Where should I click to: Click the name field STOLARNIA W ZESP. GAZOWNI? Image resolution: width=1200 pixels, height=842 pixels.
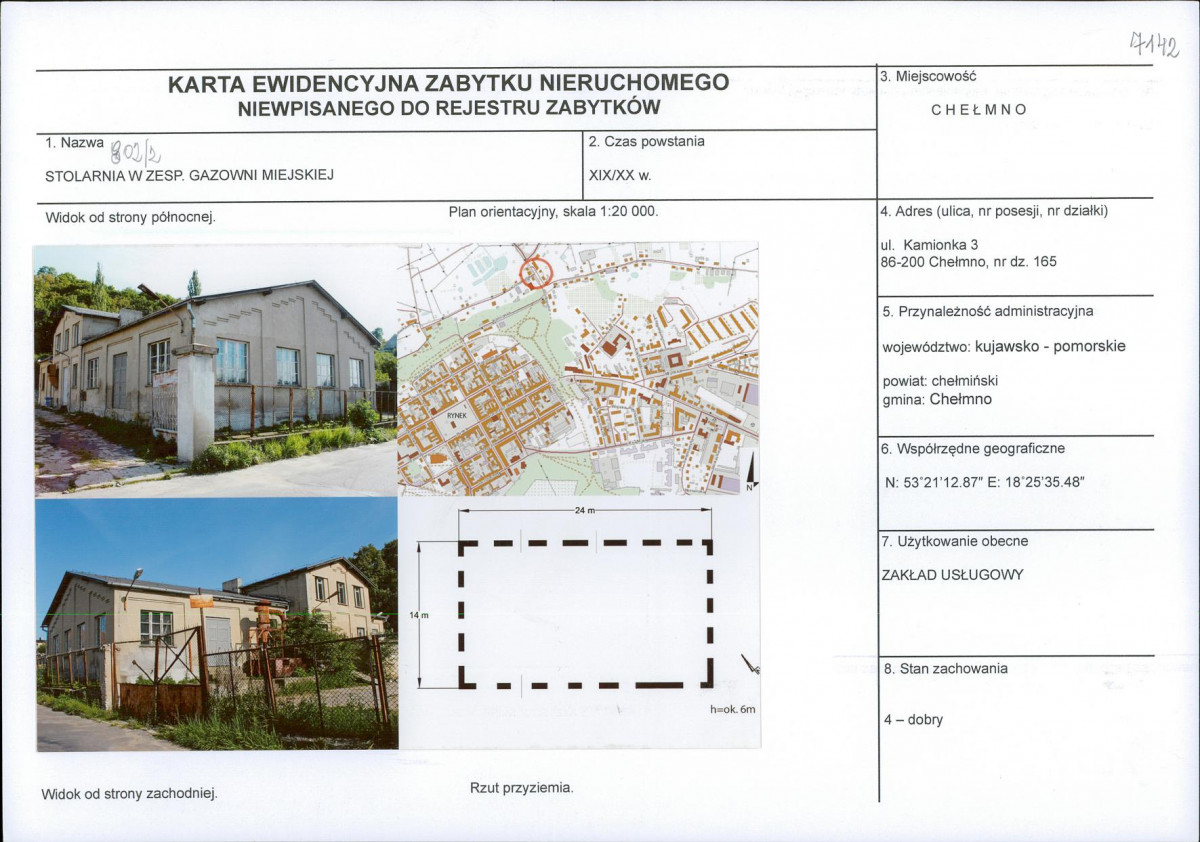point(189,175)
